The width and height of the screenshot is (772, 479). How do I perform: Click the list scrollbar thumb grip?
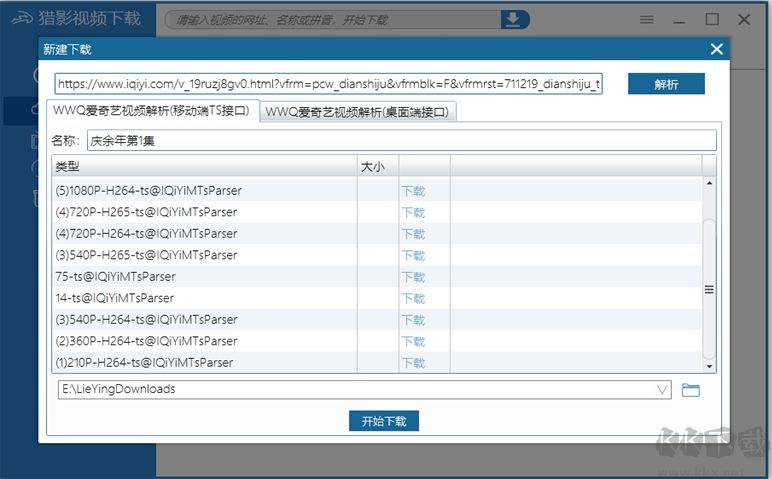[709, 289]
